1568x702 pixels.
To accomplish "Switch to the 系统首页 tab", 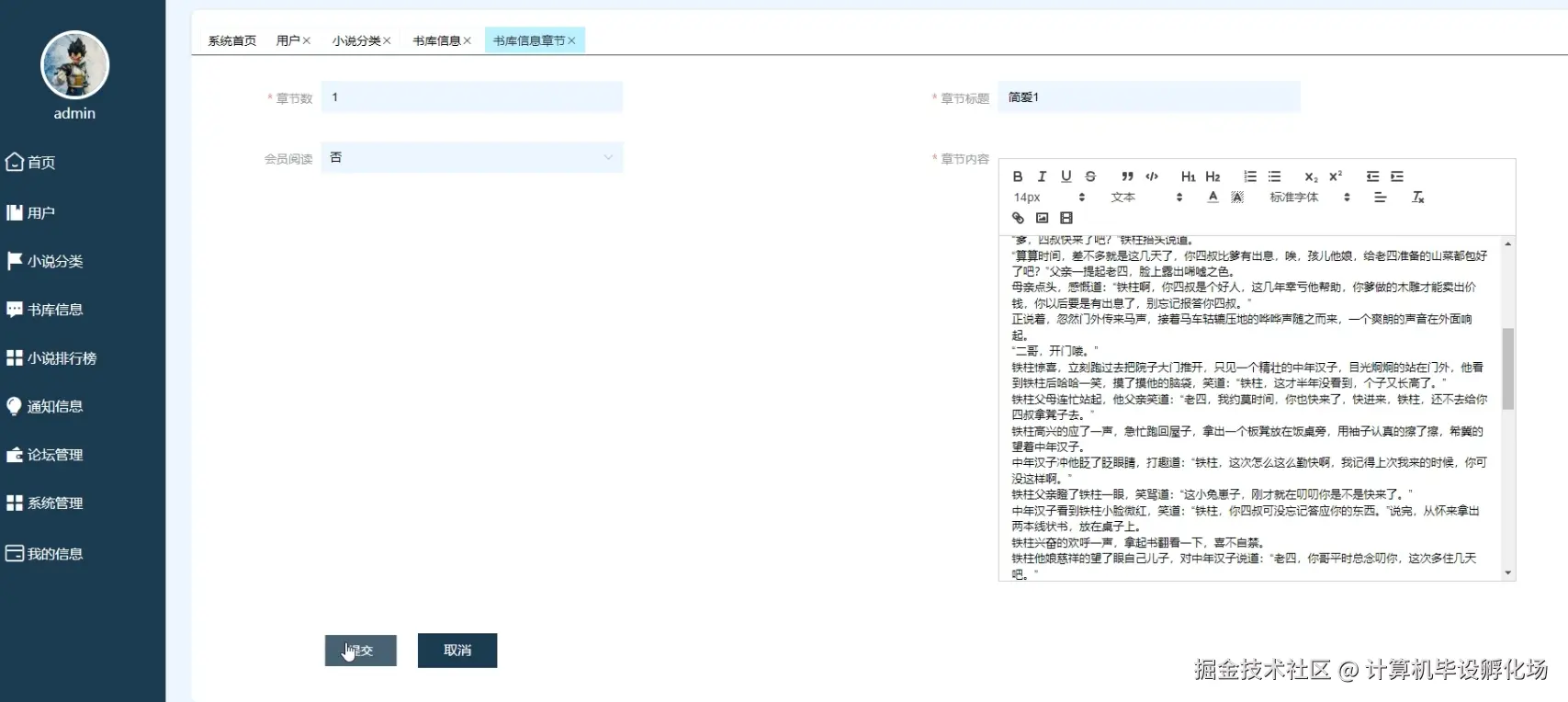I will point(232,40).
